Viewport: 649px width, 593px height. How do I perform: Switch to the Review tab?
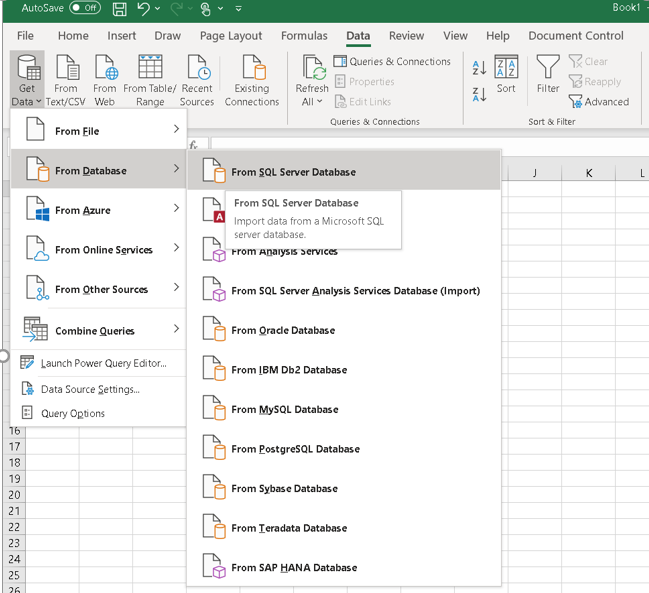coord(406,36)
